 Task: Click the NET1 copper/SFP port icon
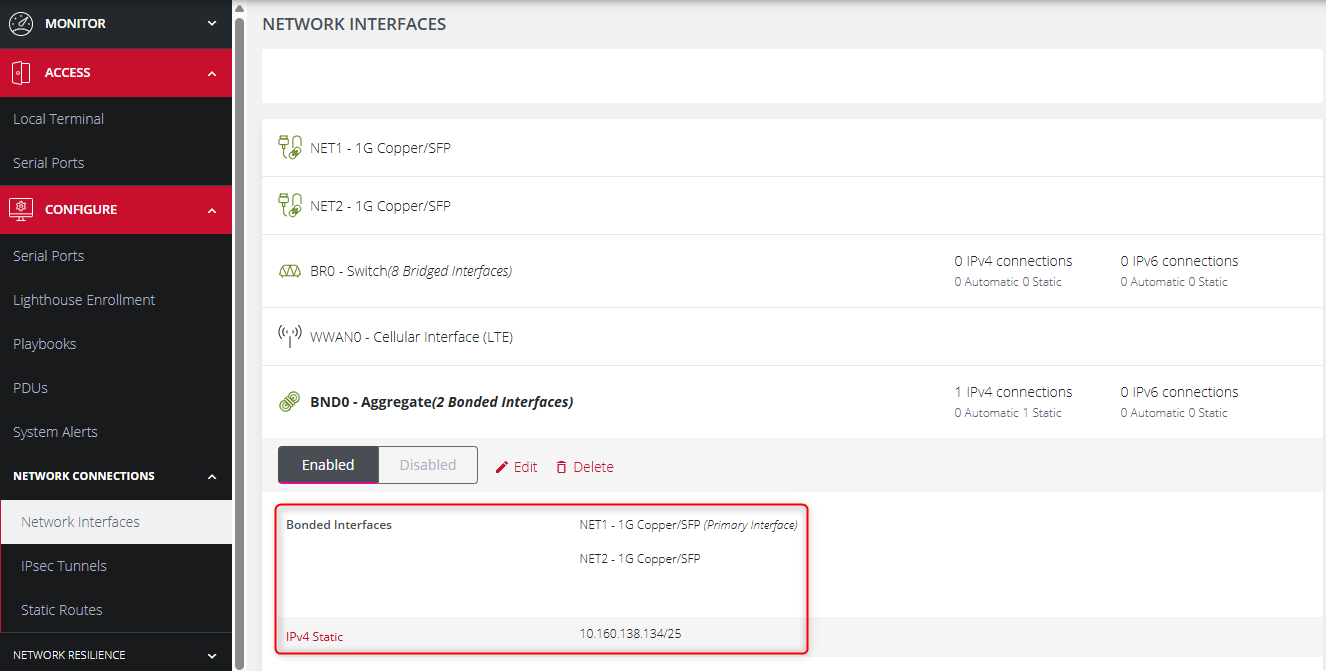(x=289, y=148)
